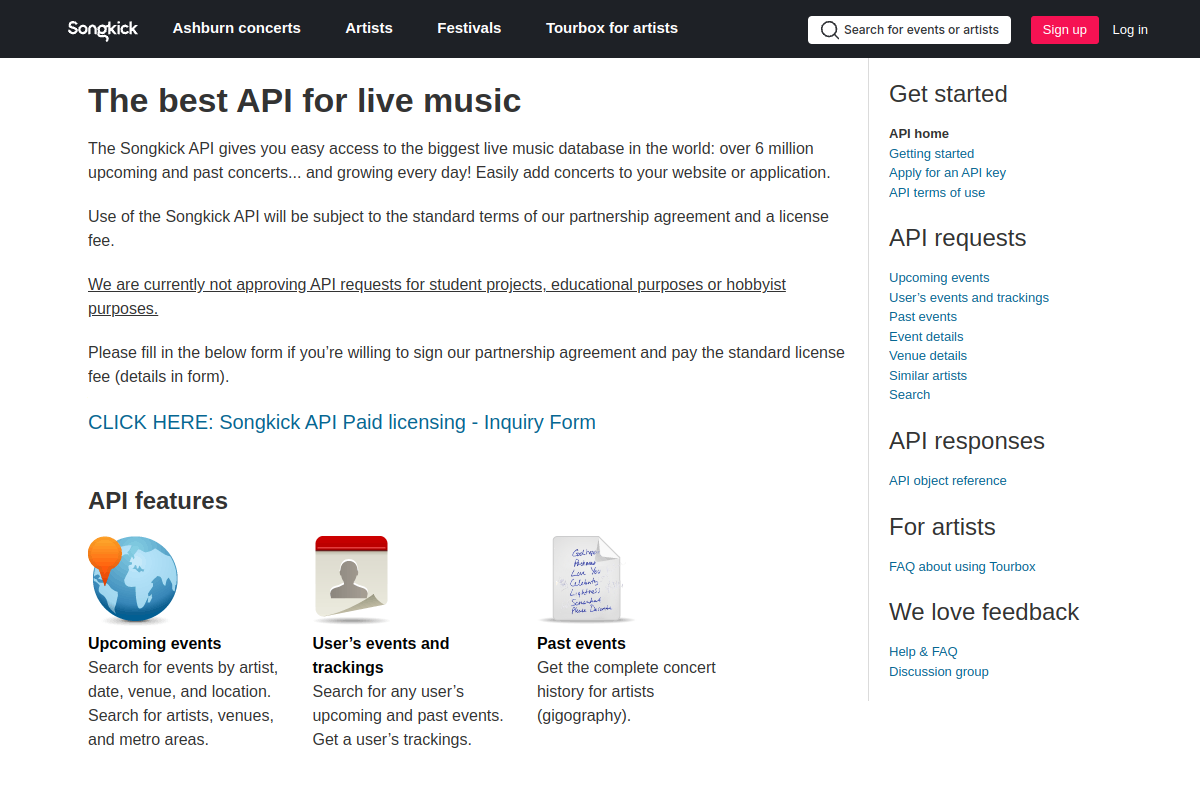Click the User's events and trackings feature heading
The image size is (1200, 800).
381,655
